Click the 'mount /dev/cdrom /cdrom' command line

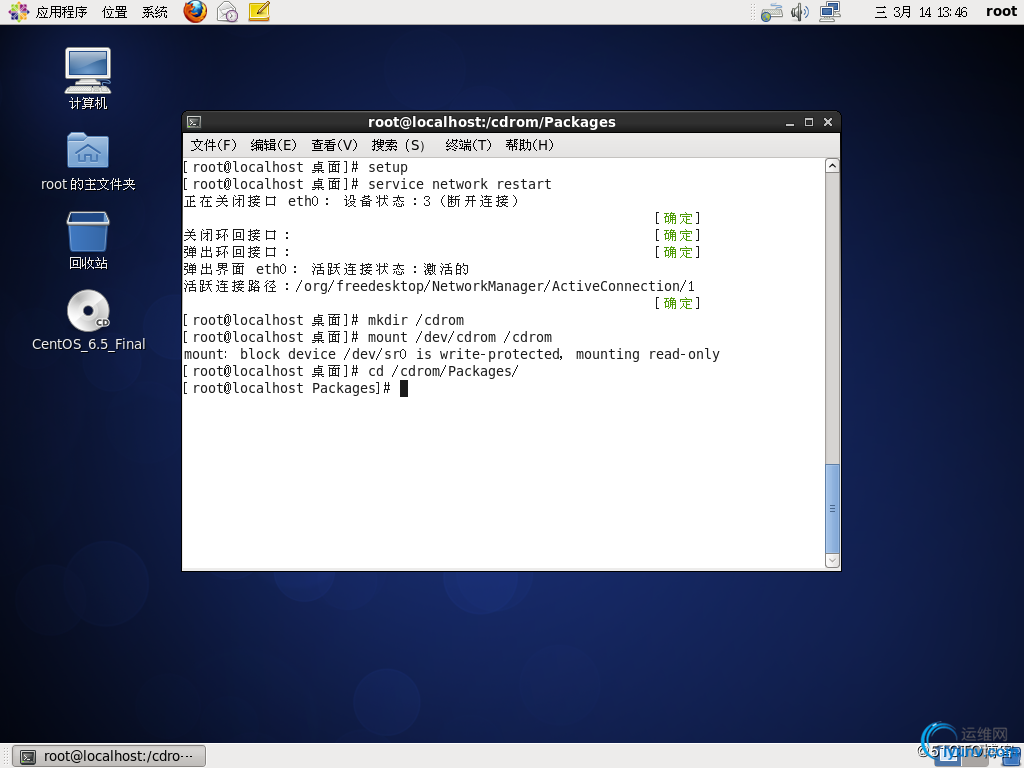coord(368,337)
